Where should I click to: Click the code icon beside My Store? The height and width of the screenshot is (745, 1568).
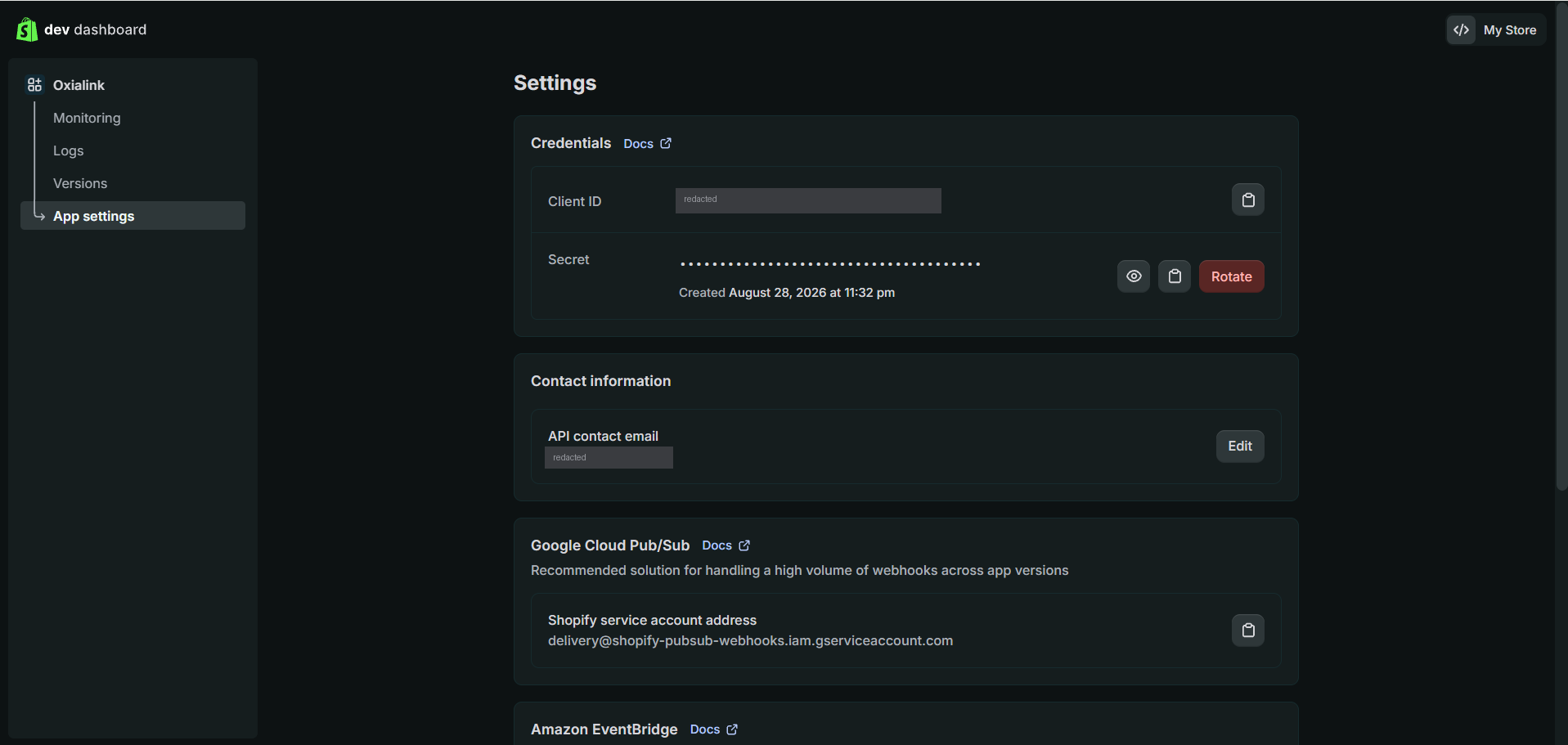pos(1461,30)
